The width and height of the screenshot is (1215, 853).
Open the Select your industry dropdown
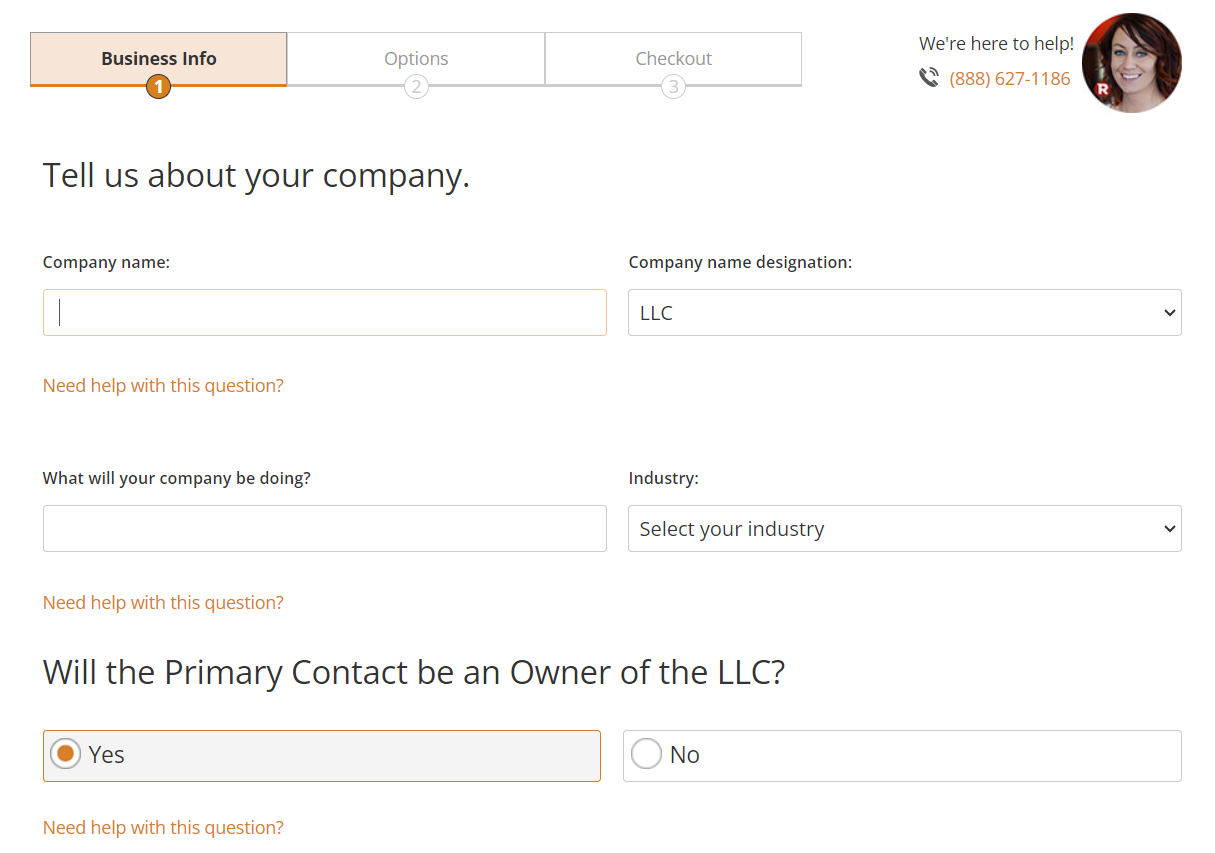coord(904,528)
